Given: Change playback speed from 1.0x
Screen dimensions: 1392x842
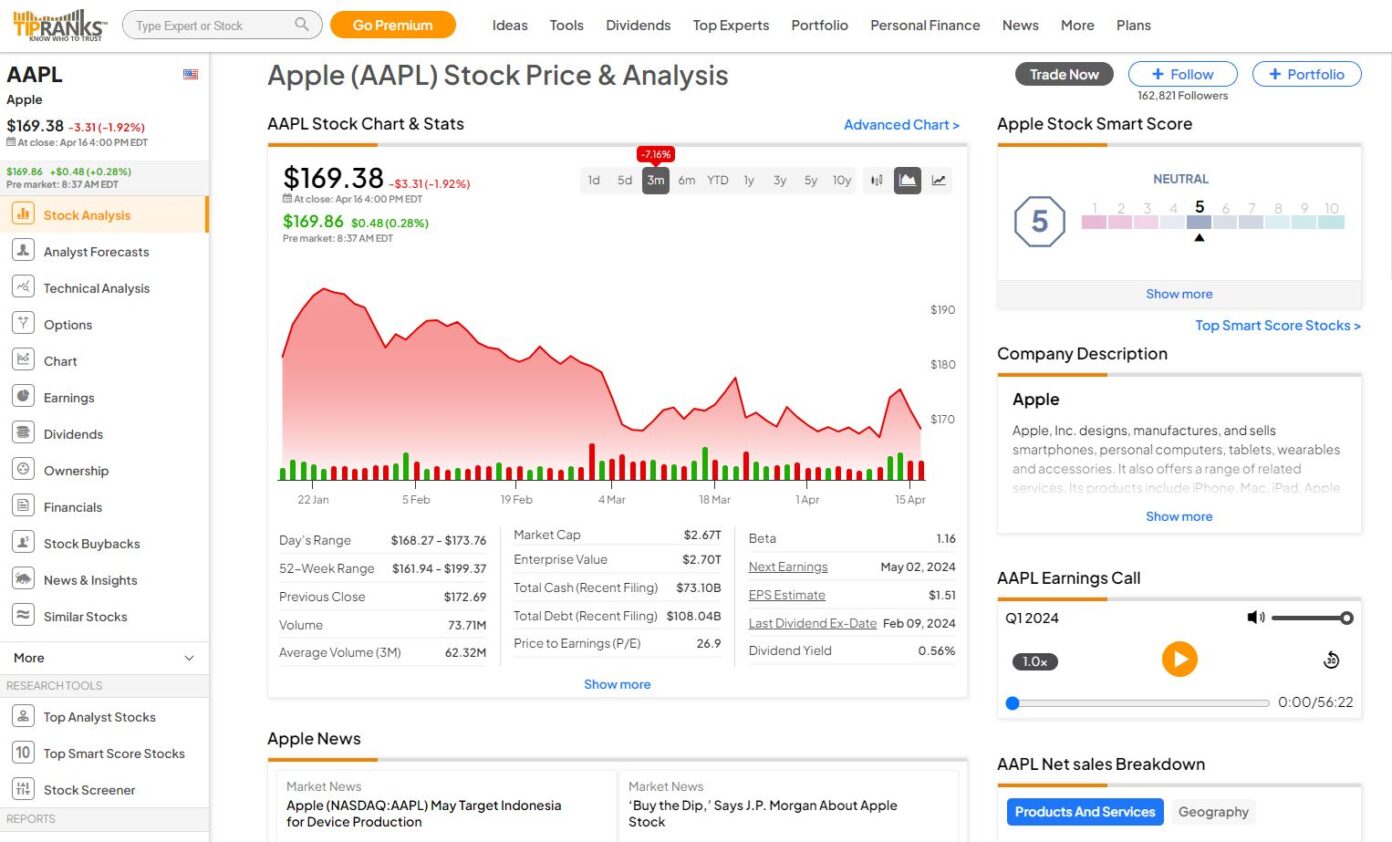Looking at the screenshot, I should [x=1034, y=661].
